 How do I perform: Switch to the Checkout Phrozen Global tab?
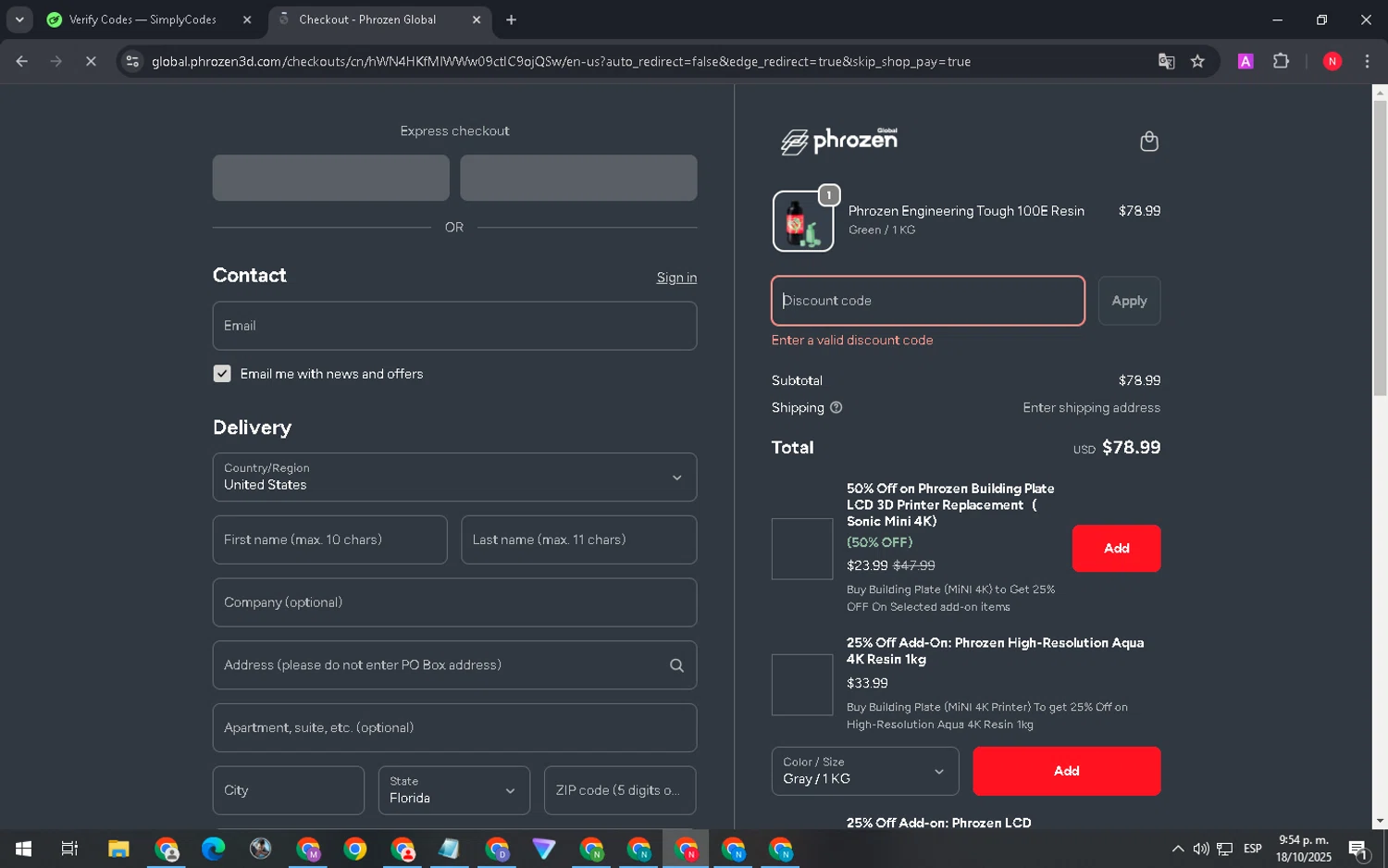coord(379,19)
